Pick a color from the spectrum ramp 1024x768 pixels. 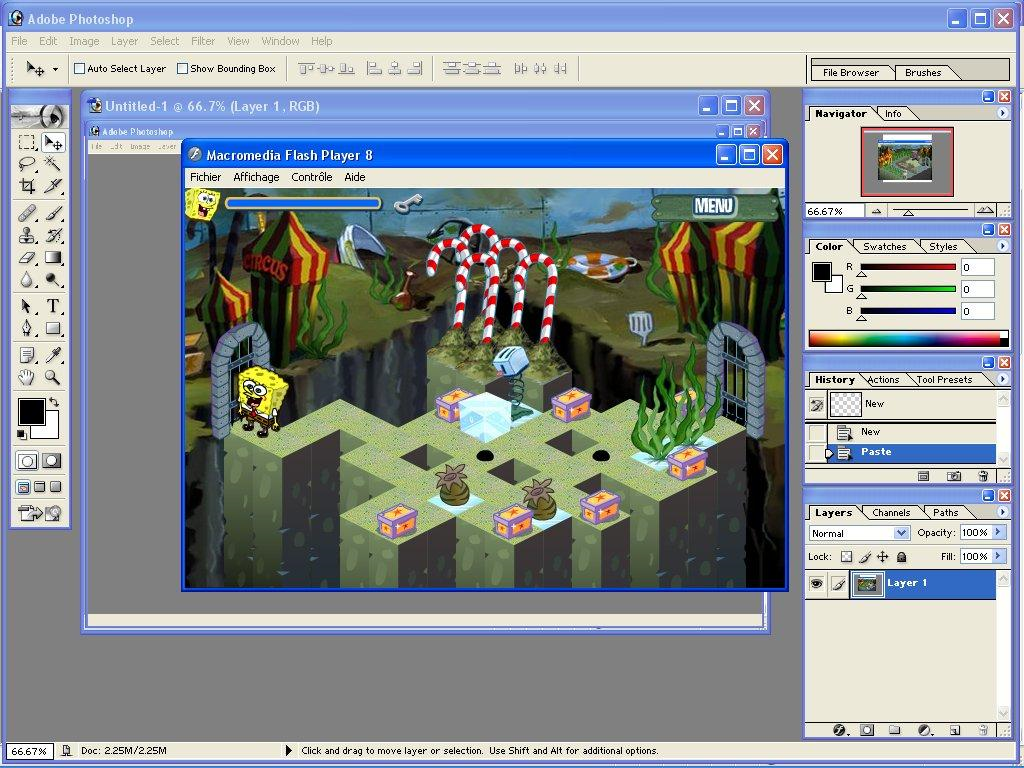click(x=908, y=338)
